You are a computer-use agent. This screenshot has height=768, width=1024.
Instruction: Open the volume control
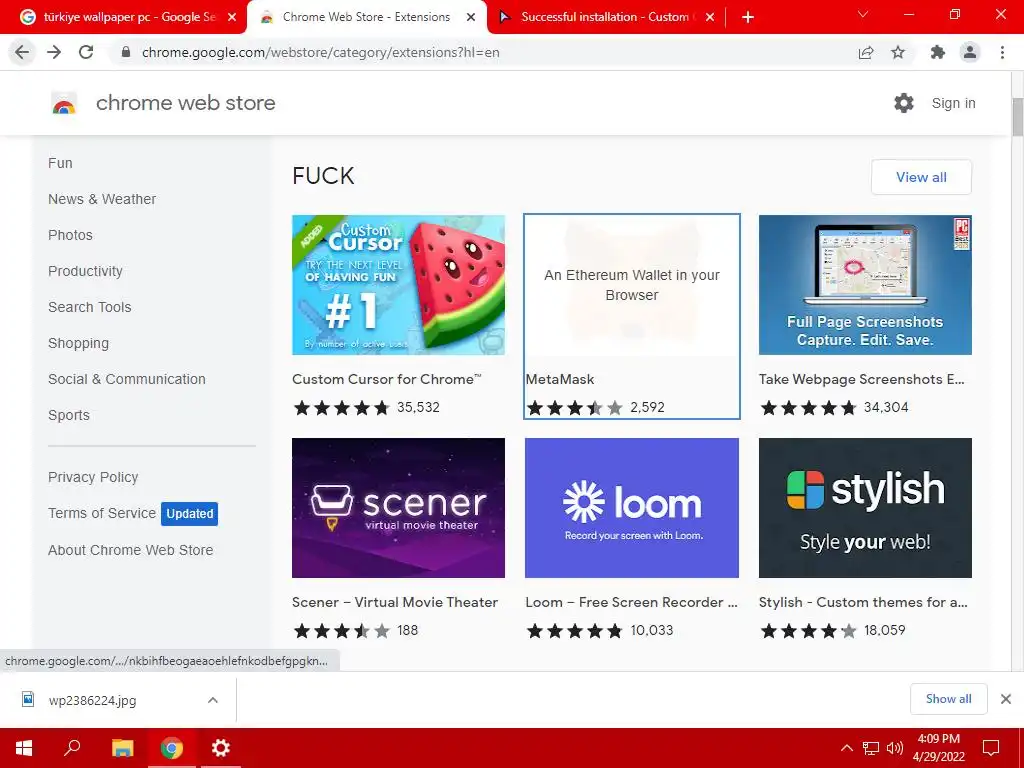[895, 748]
